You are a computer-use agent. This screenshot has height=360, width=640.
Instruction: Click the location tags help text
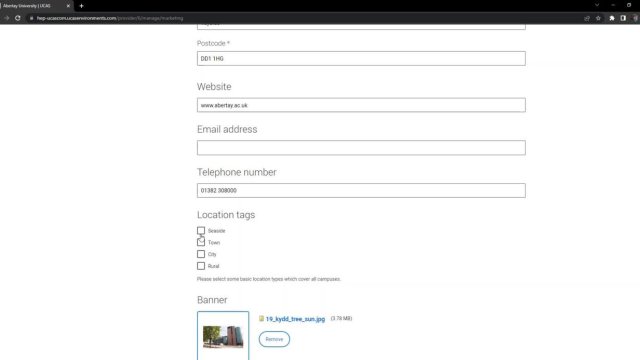(x=269, y=279)
